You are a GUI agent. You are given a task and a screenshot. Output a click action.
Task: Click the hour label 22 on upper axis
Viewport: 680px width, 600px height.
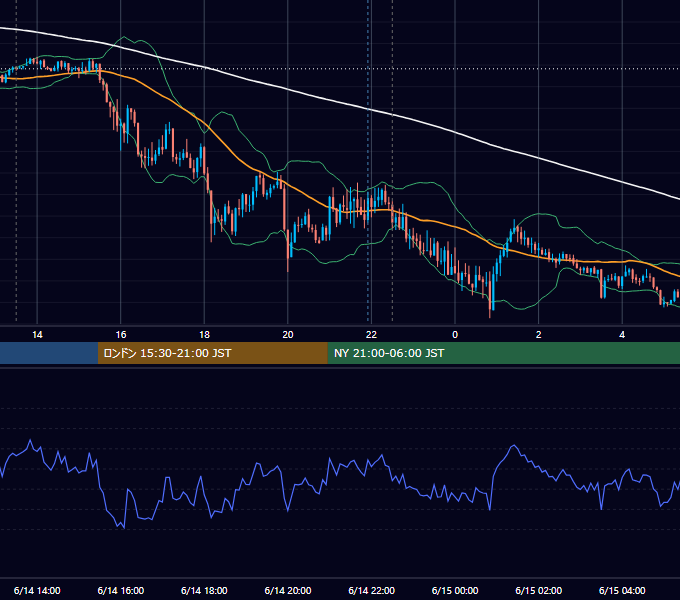371,335
